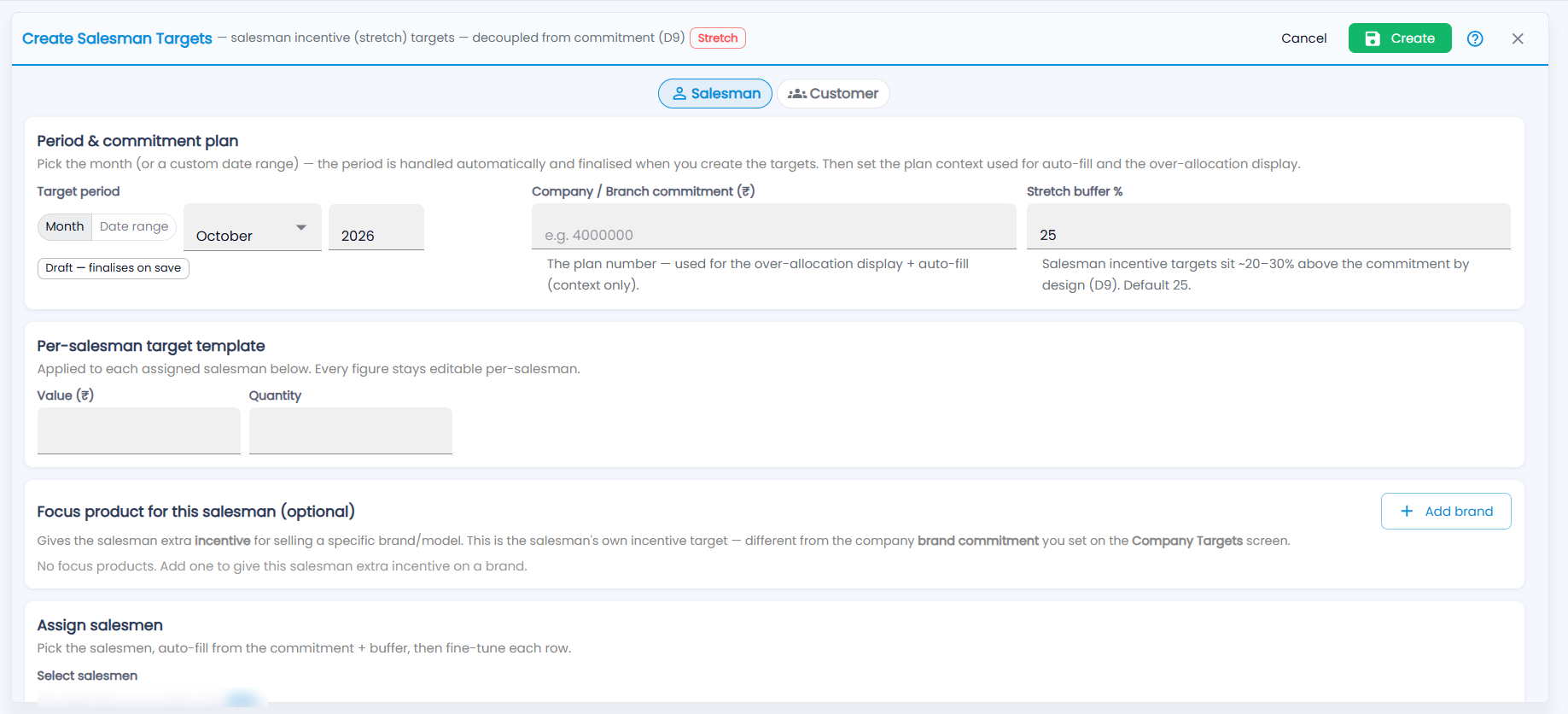
Task: Click the Focus product for this salesman heading
Action: [x=195, y=512]
